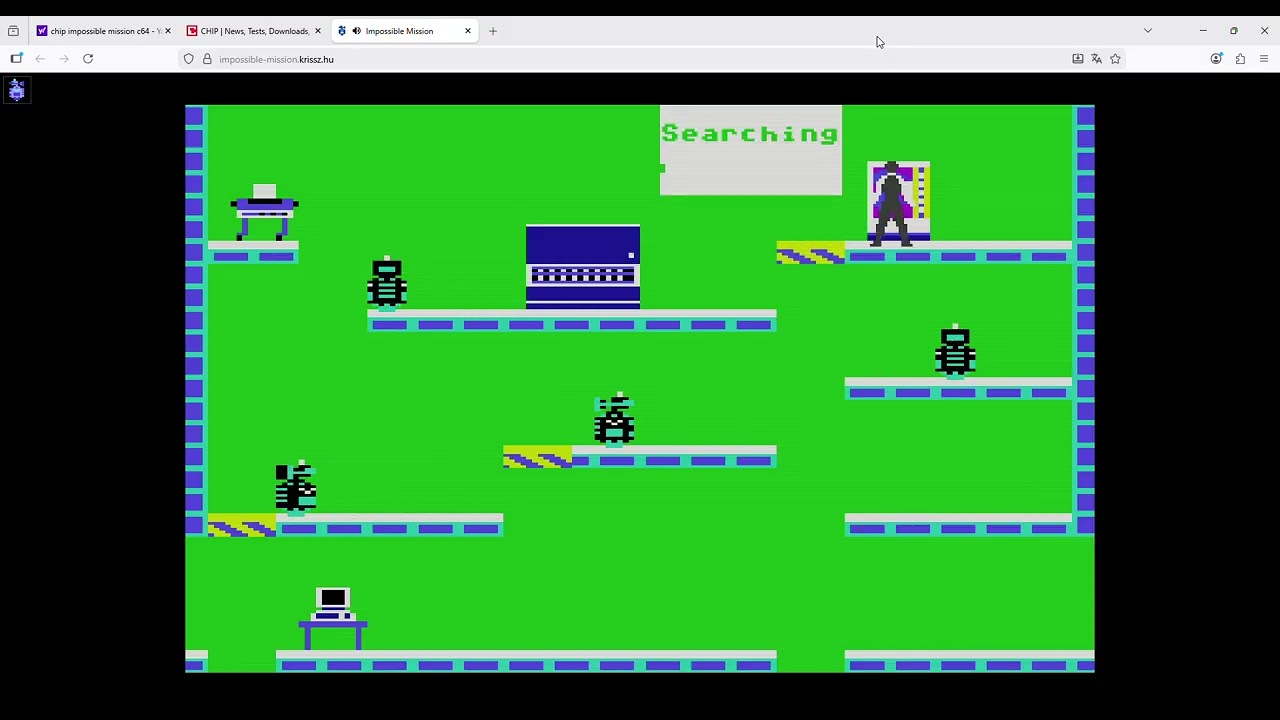Click the blue mainframe cabinet on the upper platform

click(x=583, y=267)
